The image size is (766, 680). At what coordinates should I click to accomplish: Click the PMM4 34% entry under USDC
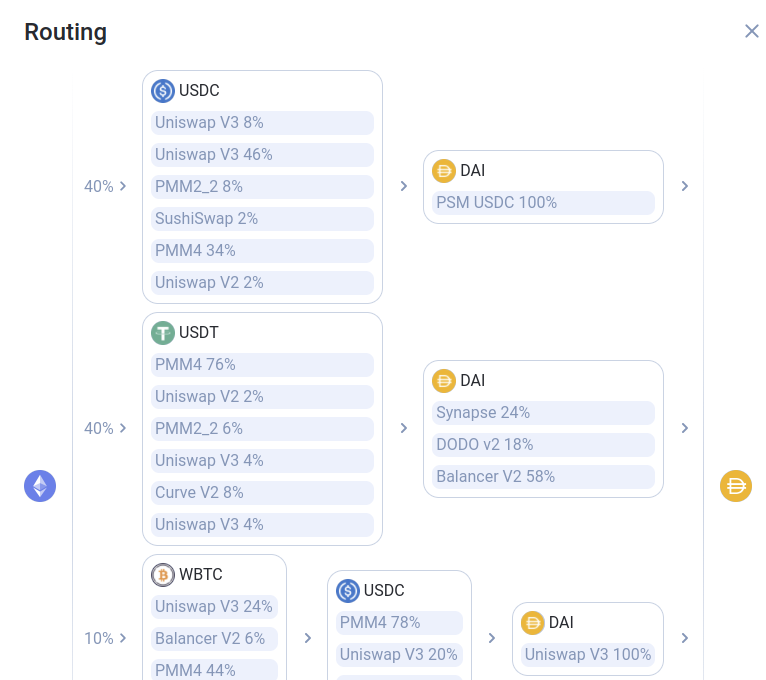tap(262, 251)
